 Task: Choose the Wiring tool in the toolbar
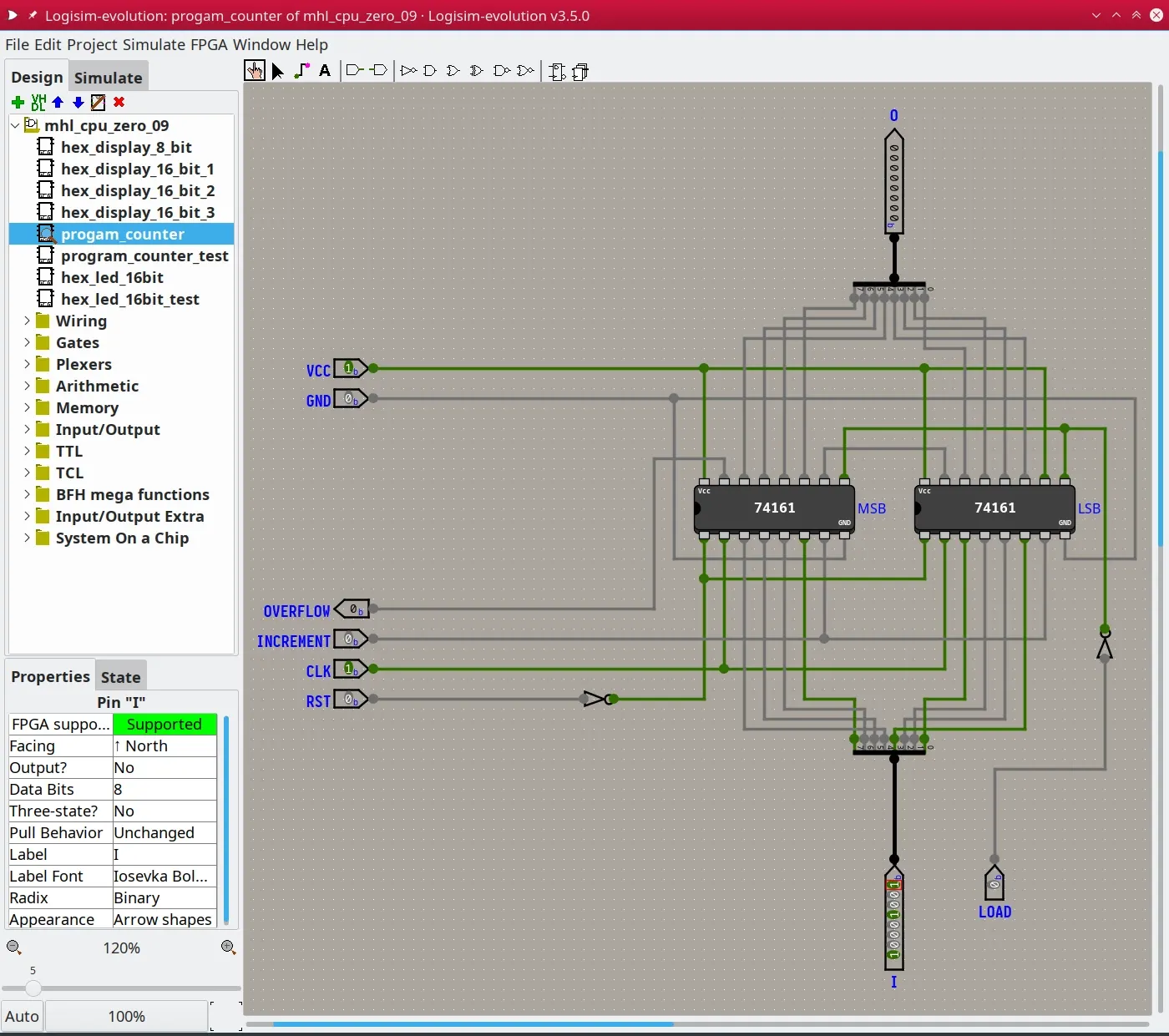tap(301, 71)
